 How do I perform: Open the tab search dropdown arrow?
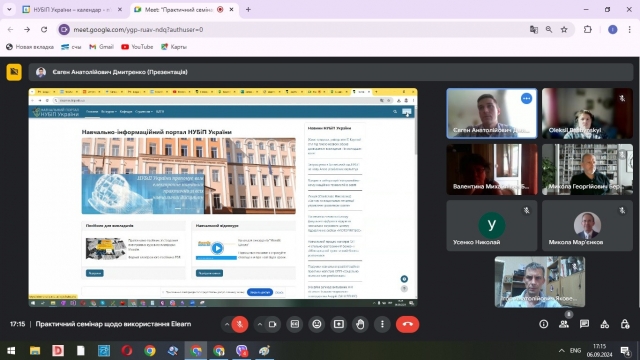click(x=9, y=9)
